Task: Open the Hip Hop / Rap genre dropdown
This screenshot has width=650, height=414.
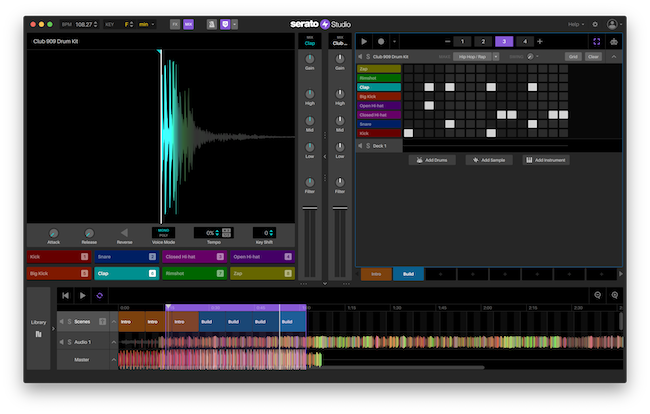Action: click(496, 56)
